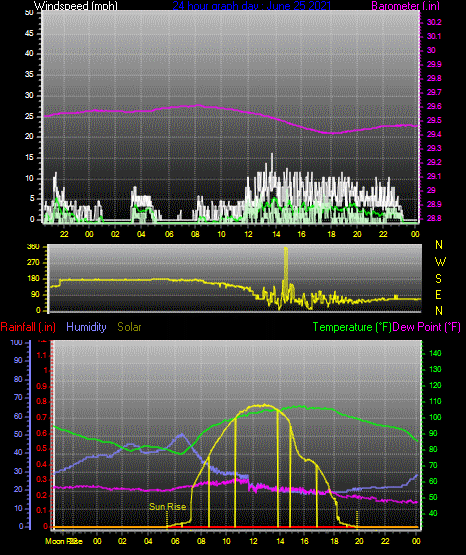
Task: Click the 270 value on the wind direction axis
Action: point(33,263)
